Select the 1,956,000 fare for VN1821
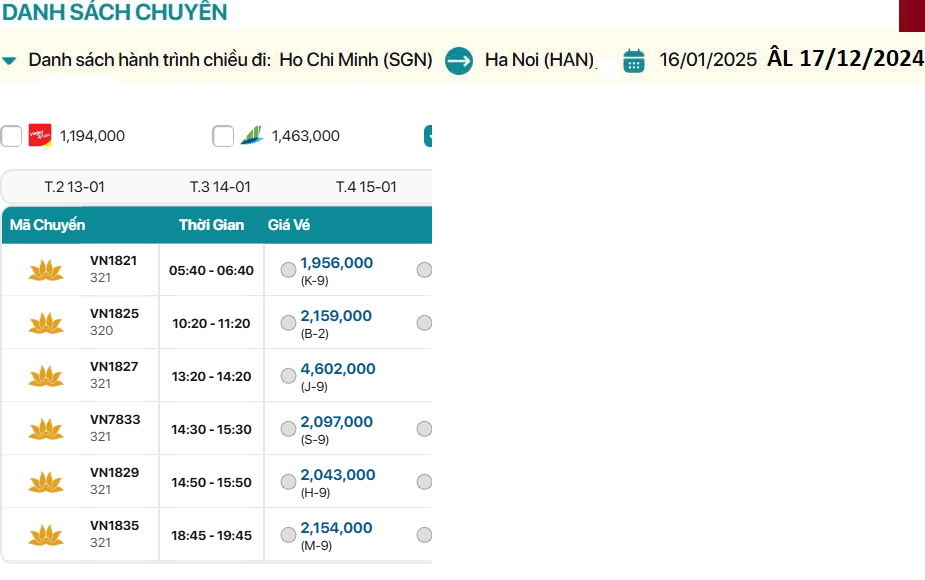 click(x=288, y=270)
